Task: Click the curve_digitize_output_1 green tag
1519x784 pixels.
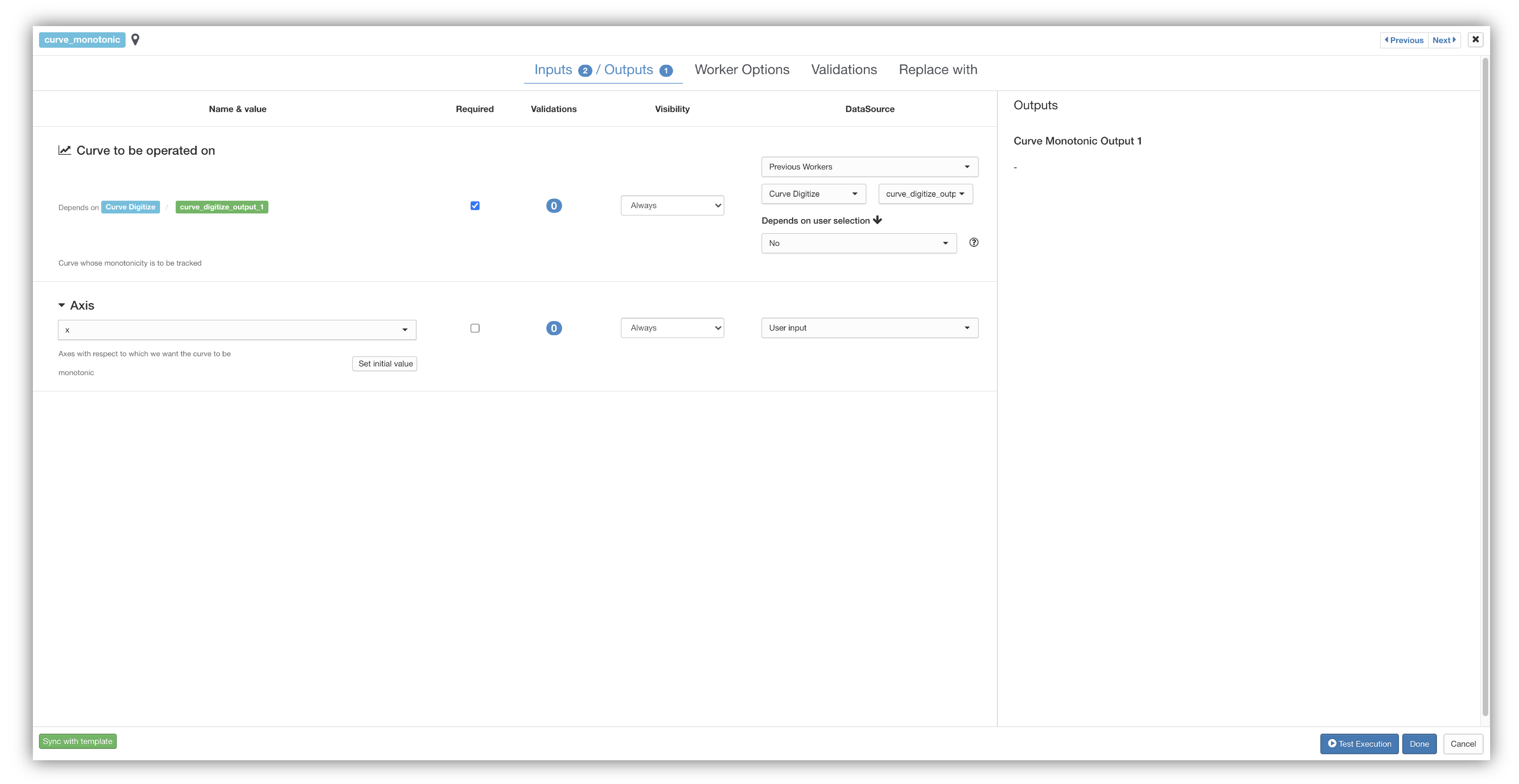Action: click(222, 207)
